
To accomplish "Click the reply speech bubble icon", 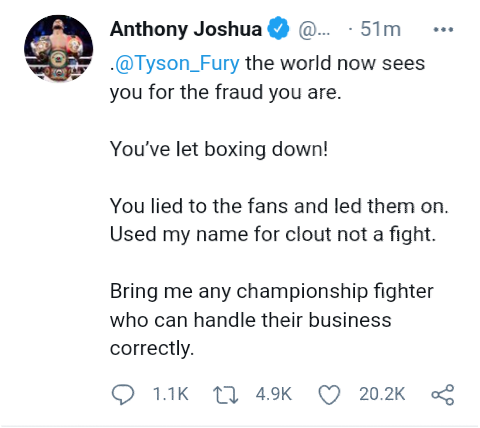I will coord(123,394).
